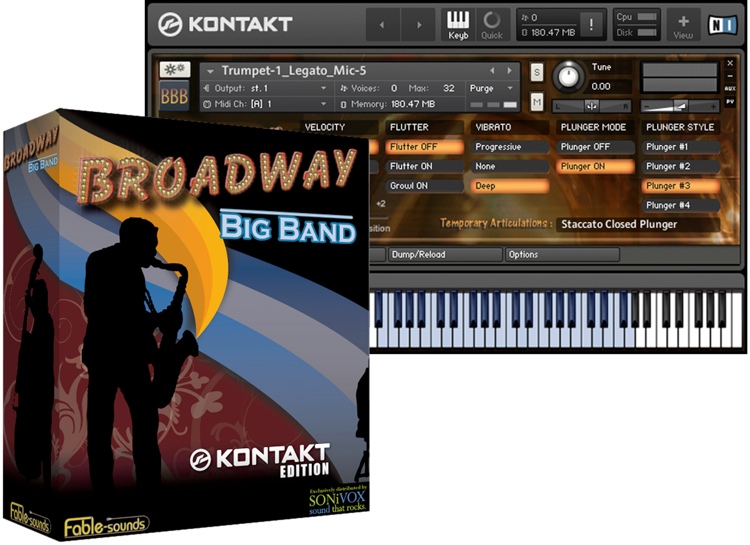Click the VIBRATO column header
The image size is (750, 545).
(510, 127)
